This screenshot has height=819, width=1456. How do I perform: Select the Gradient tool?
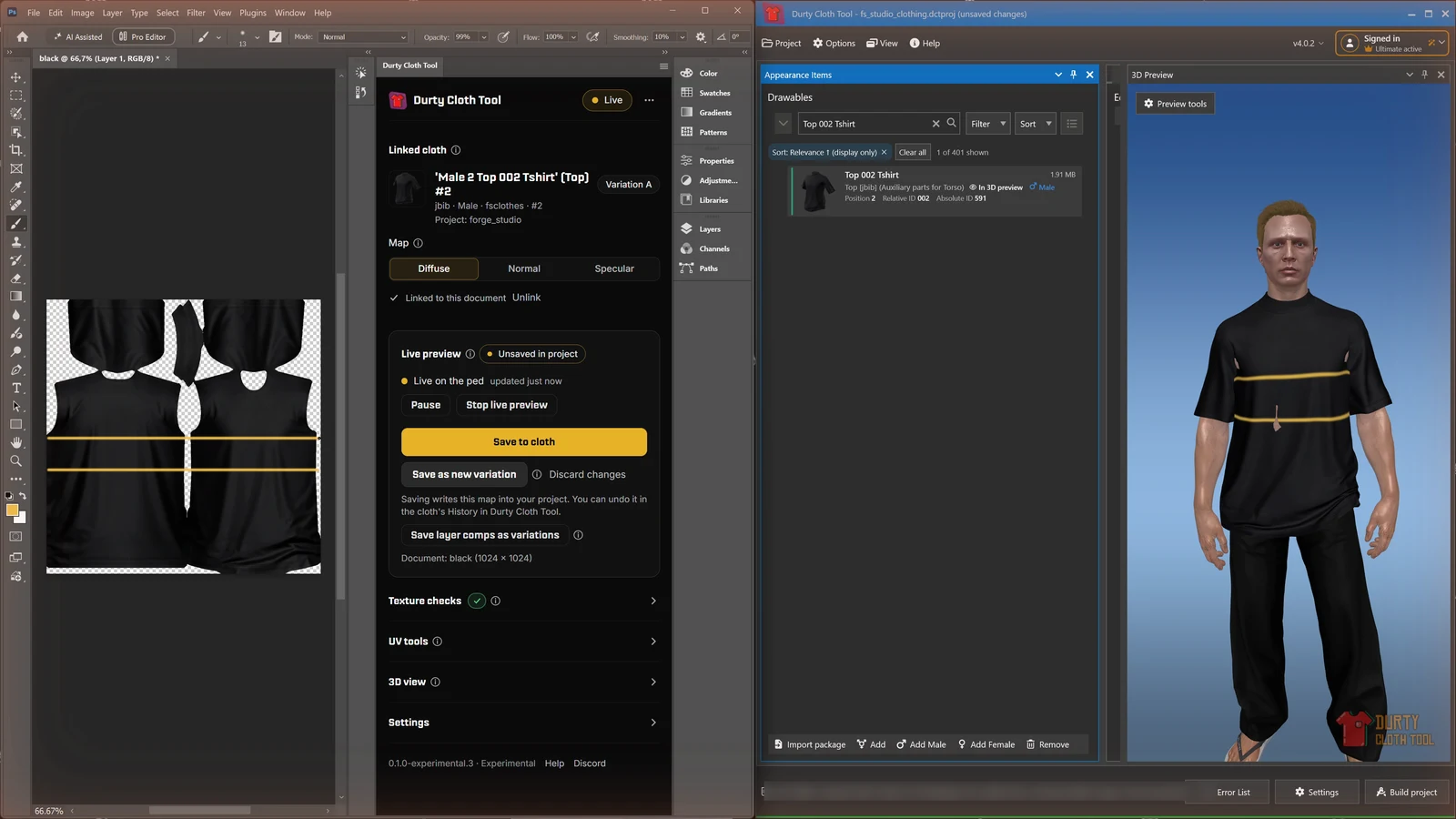15,297
